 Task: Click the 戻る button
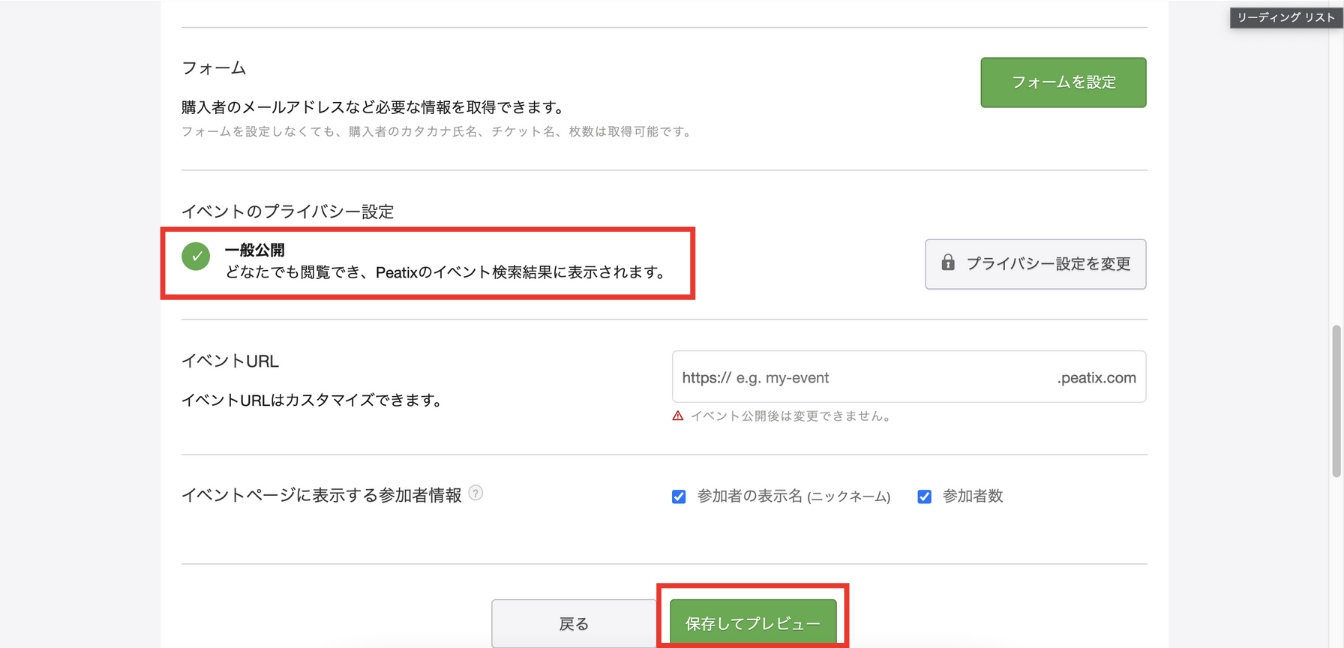(x=573, y=622)
